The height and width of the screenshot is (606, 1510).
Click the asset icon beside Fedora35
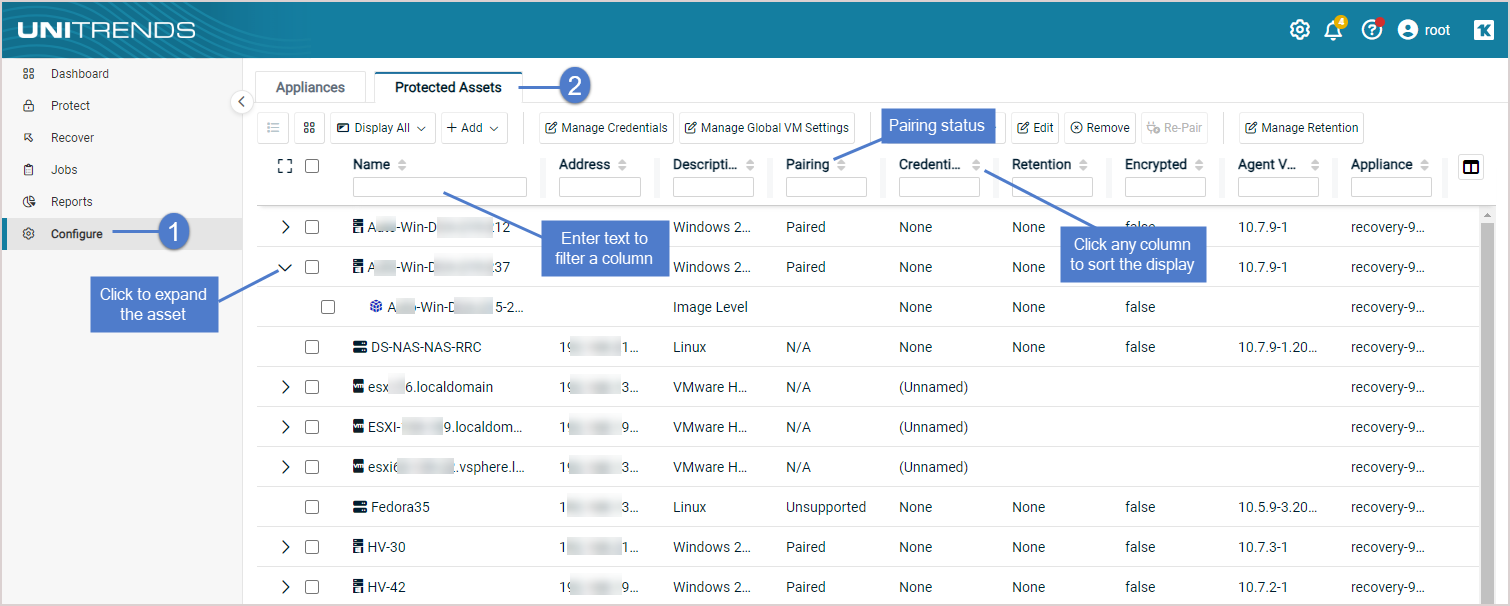click(x=360, y=507)
